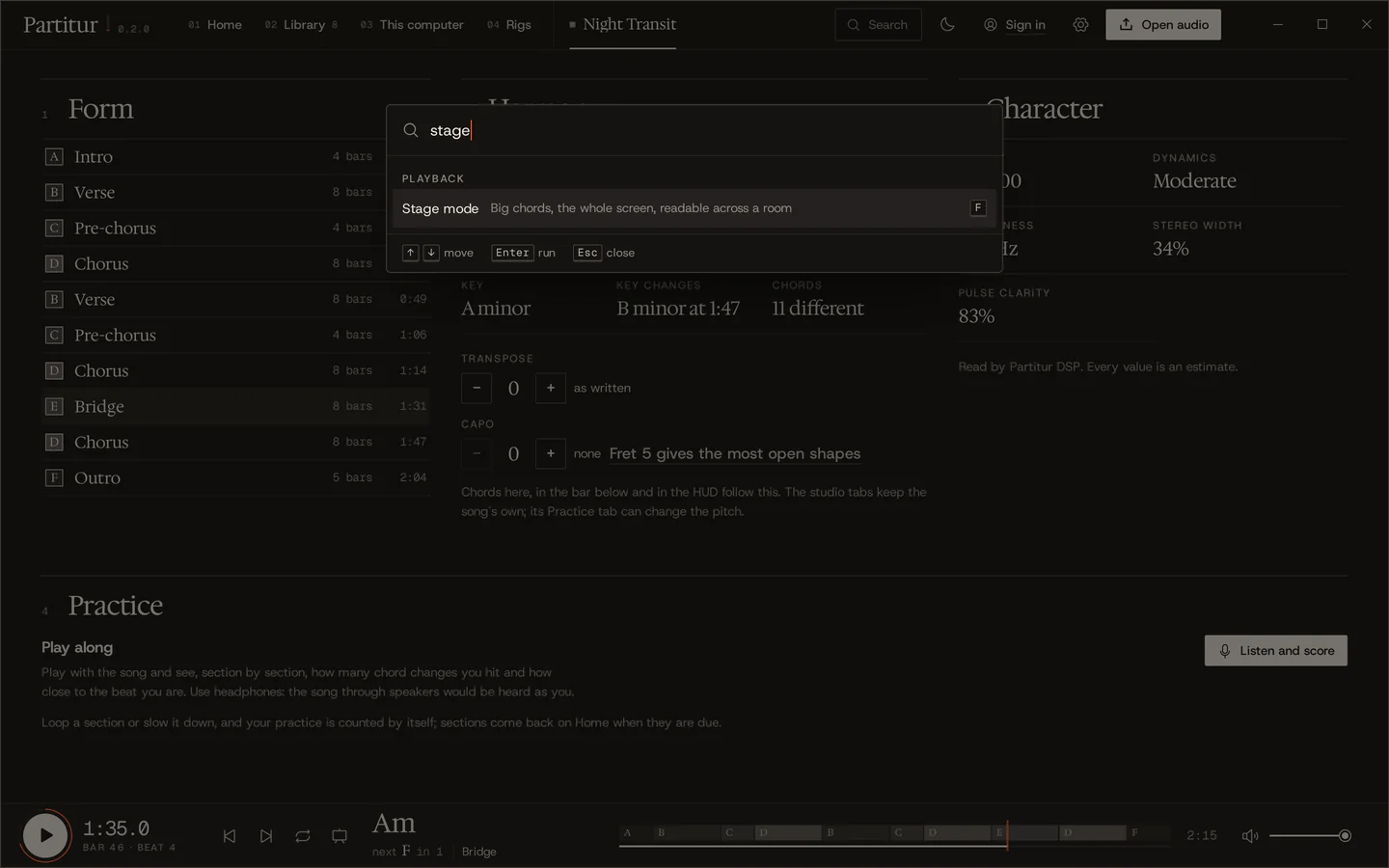The image size is (1389, 868).
Task: Mute audio with the speaker icon
Action: 1250,836
